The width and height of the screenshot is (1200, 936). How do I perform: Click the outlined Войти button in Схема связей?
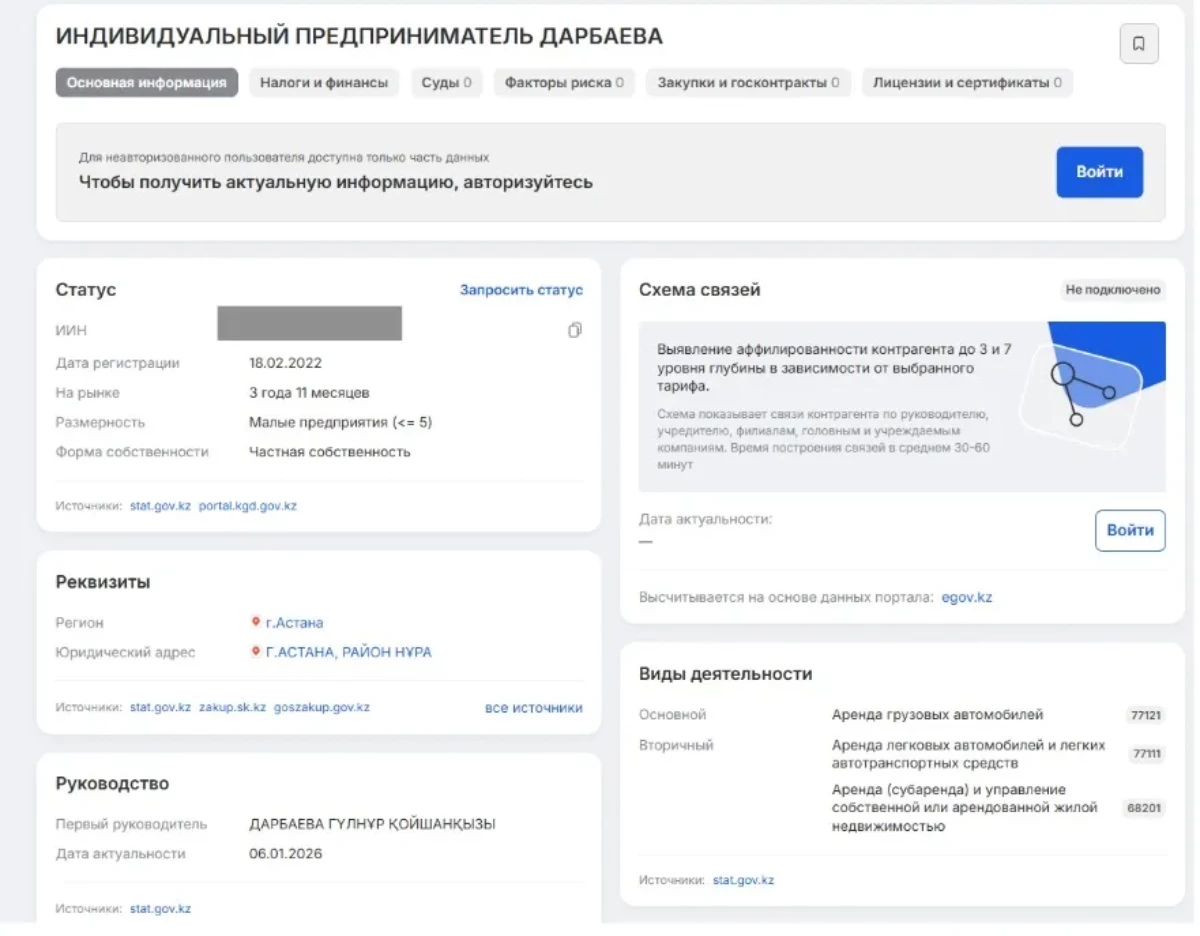pos(1130,530)
